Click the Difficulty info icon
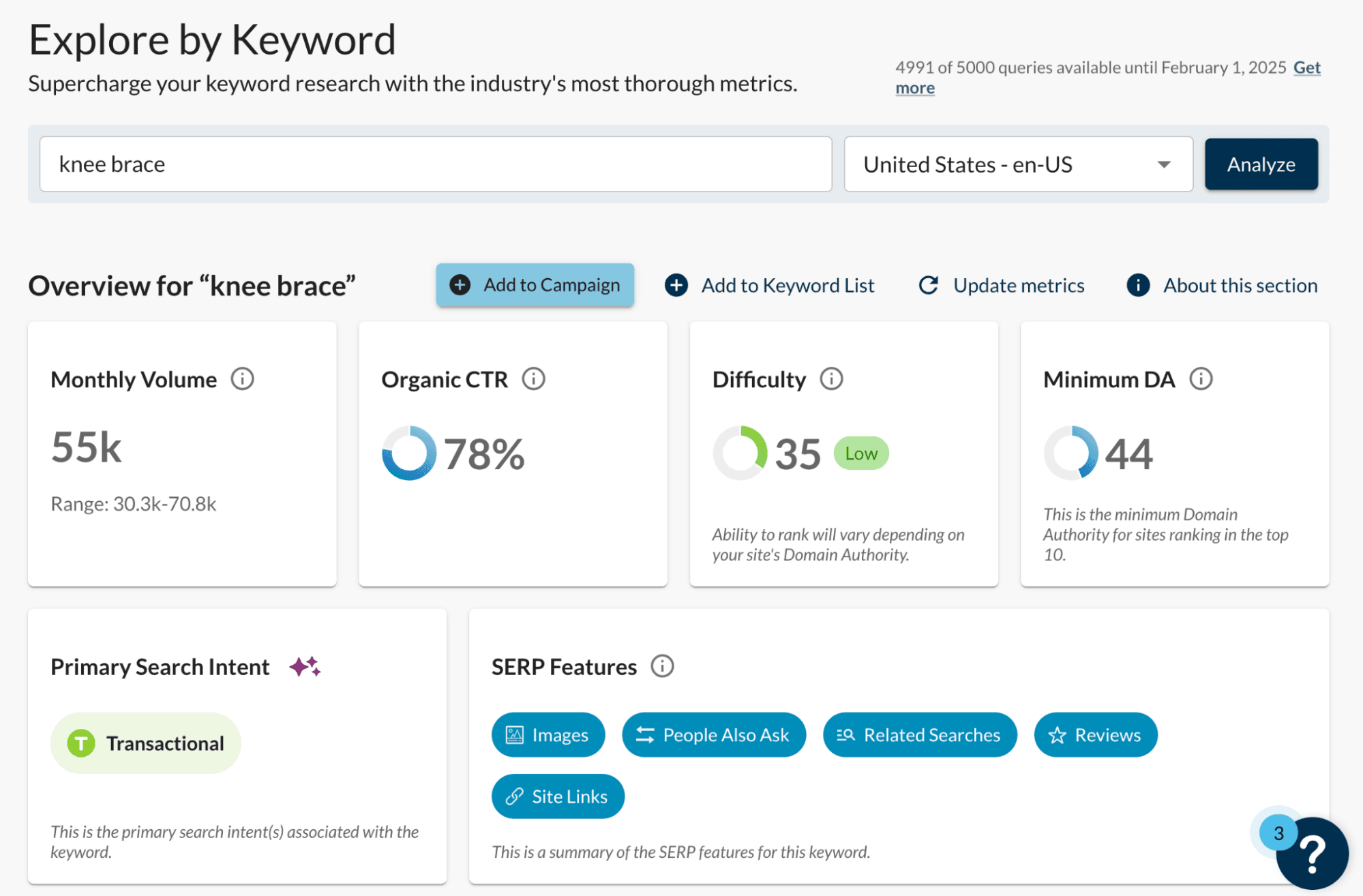The height and width of the screenshot is (896, 1363). [x=831, y=378]
